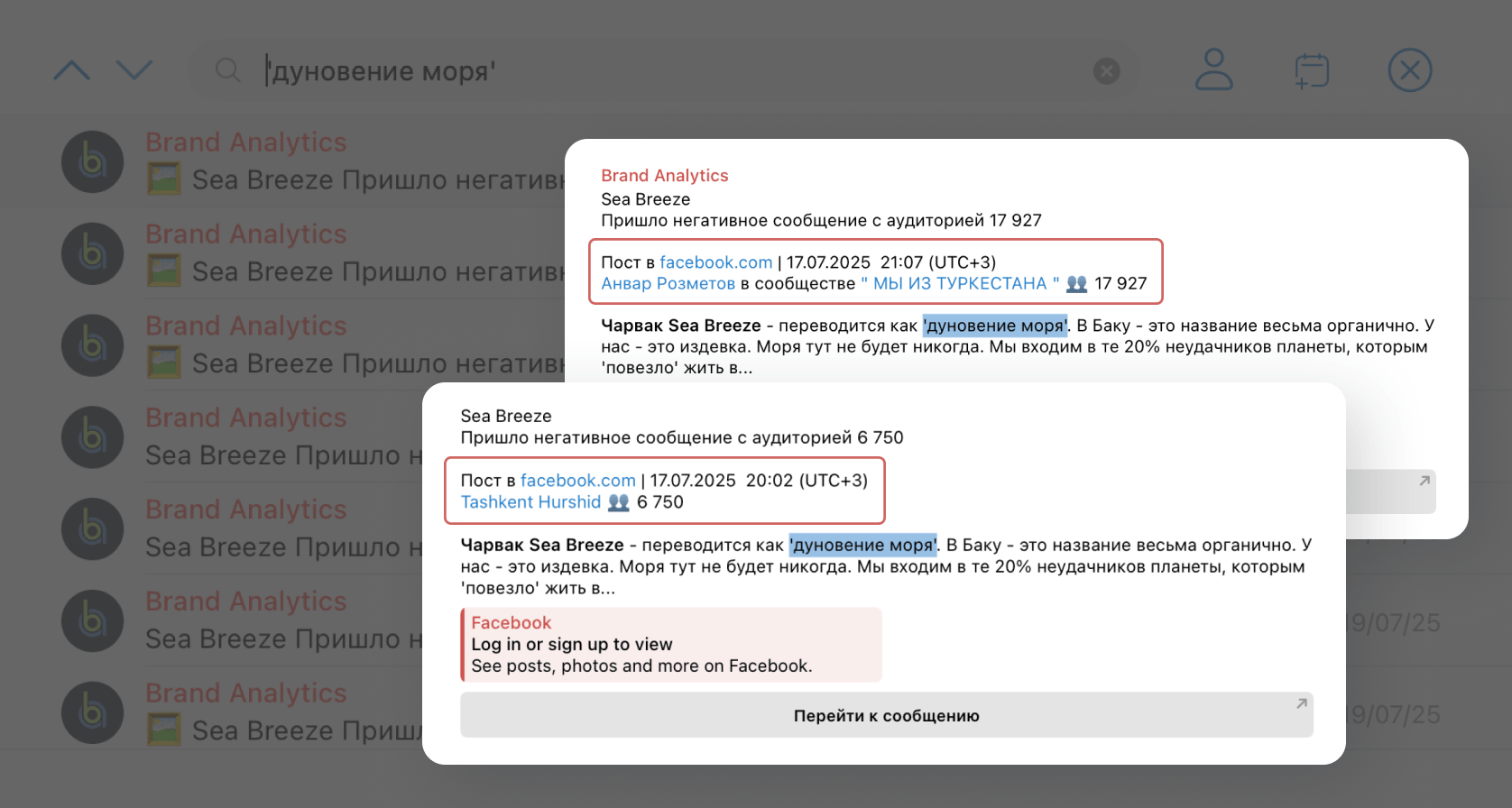Open second Brand Analytics result avatar

pos(92,253)
